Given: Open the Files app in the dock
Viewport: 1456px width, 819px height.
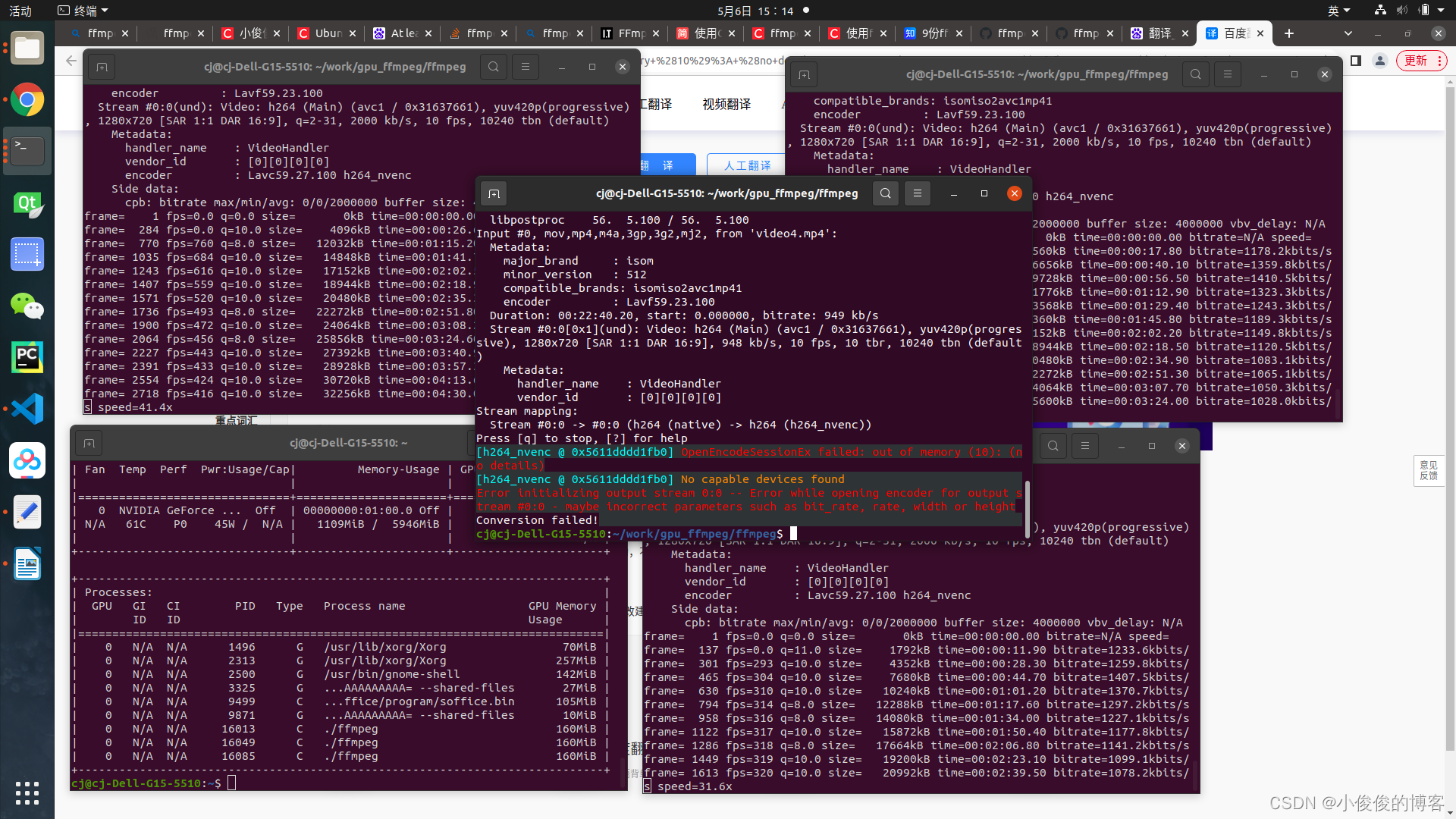Looking at the screenshot, I should click(x=27, y=49).
